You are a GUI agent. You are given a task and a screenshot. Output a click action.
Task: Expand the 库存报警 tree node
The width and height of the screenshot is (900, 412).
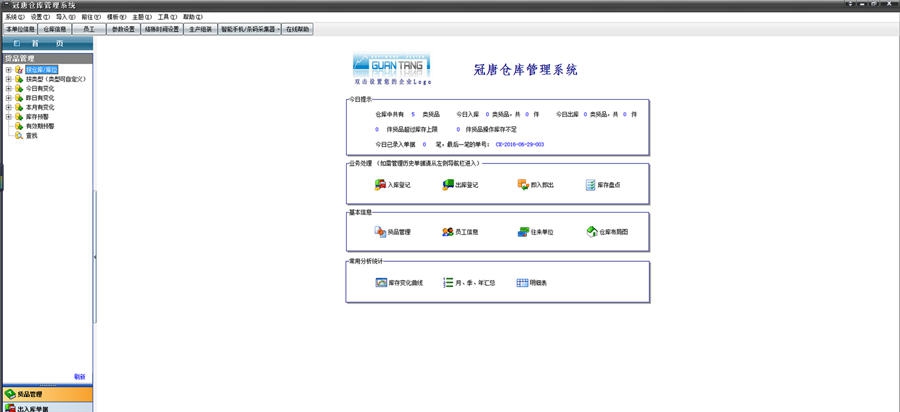(9, 116)
